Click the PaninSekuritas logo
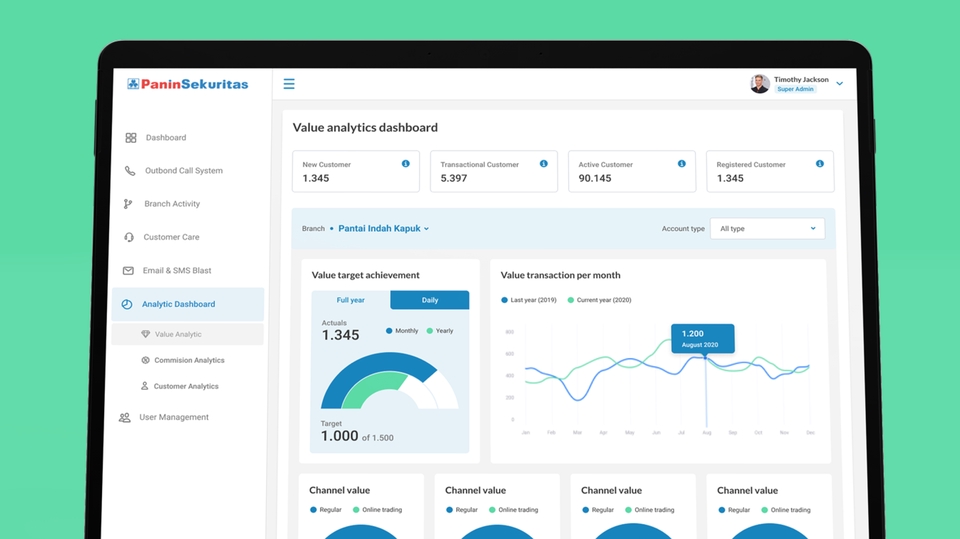The image size is (960, 539). (x=188, y=84)
